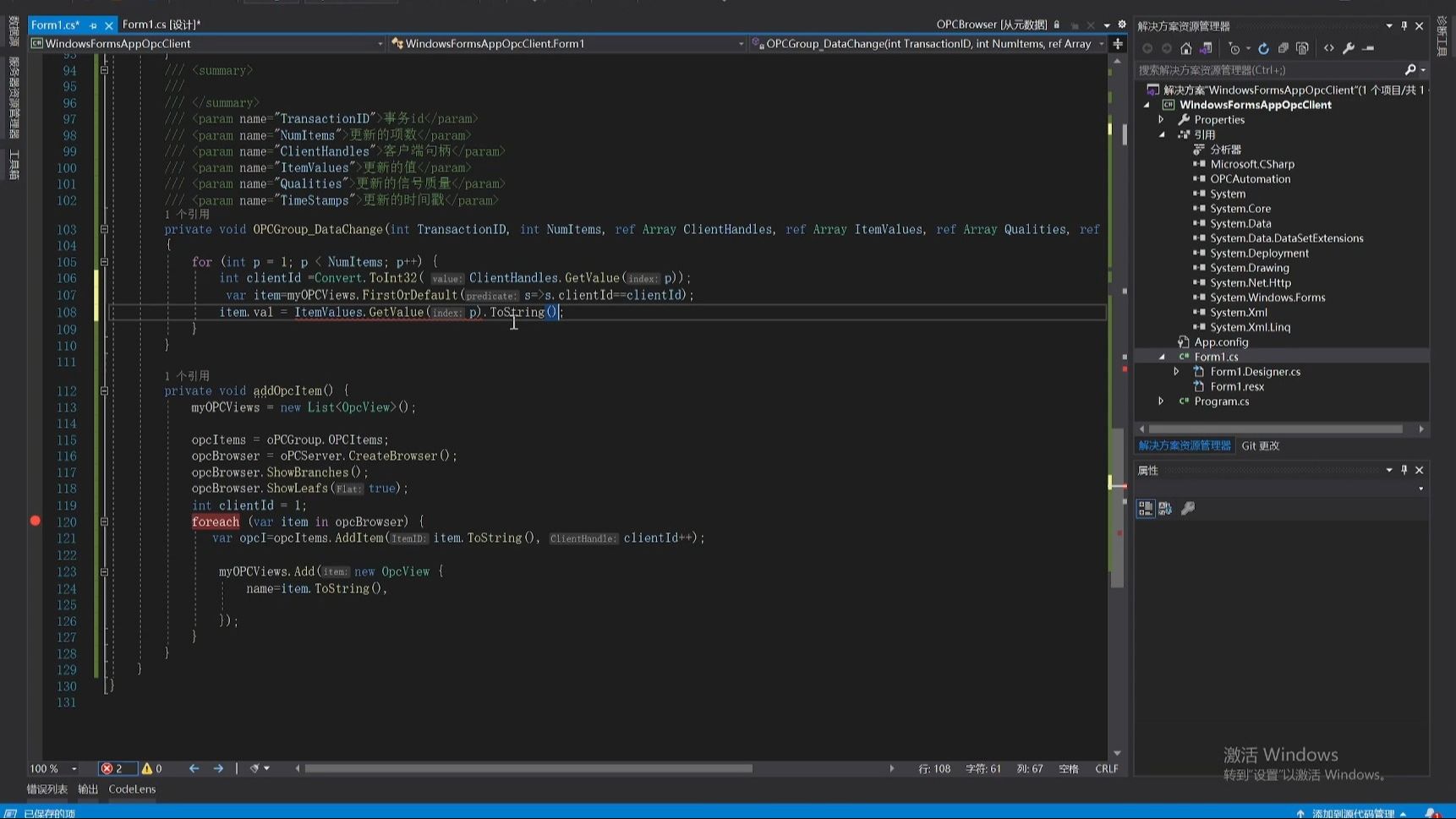The image size is (1456, 819).
Task: Click the Forward arrow in Solution Explorer toolbar
Action: 1167,48
